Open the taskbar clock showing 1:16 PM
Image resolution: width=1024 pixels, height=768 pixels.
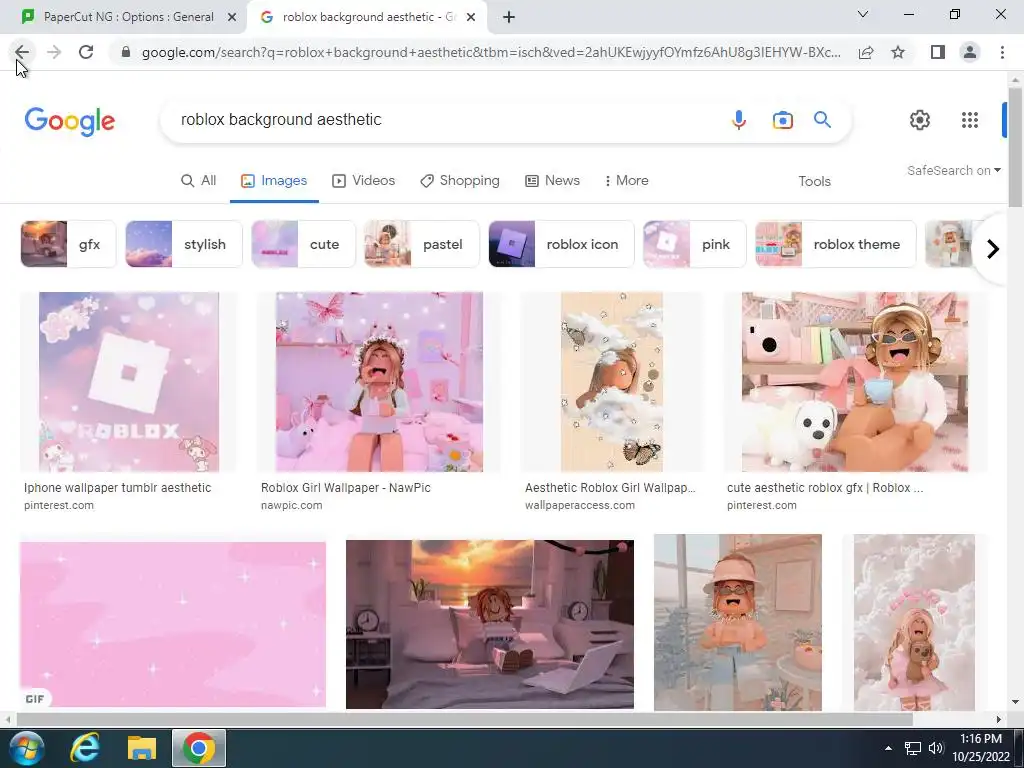981,748
